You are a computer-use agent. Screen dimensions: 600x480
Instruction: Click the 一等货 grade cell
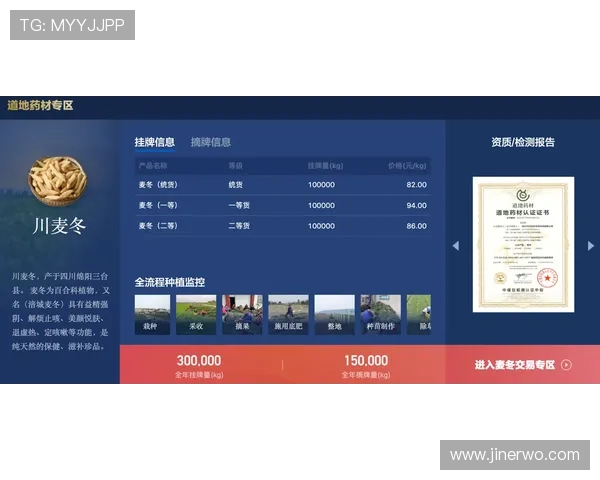[239, 206]
